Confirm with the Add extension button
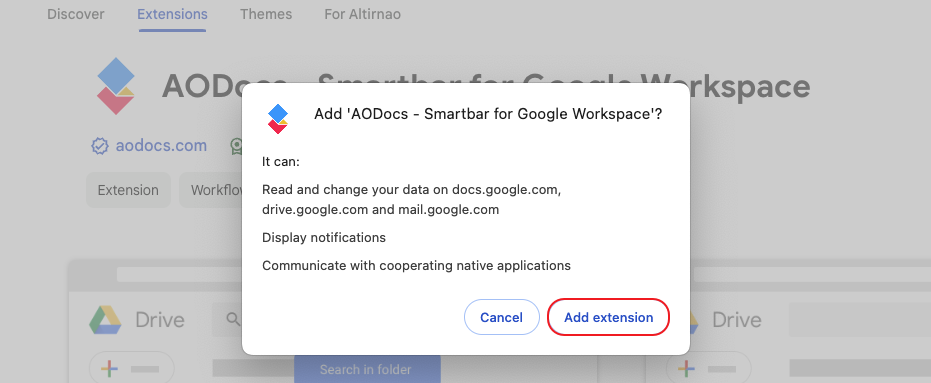The width and height of the screenshot is (931, 383). click(608, 318)
